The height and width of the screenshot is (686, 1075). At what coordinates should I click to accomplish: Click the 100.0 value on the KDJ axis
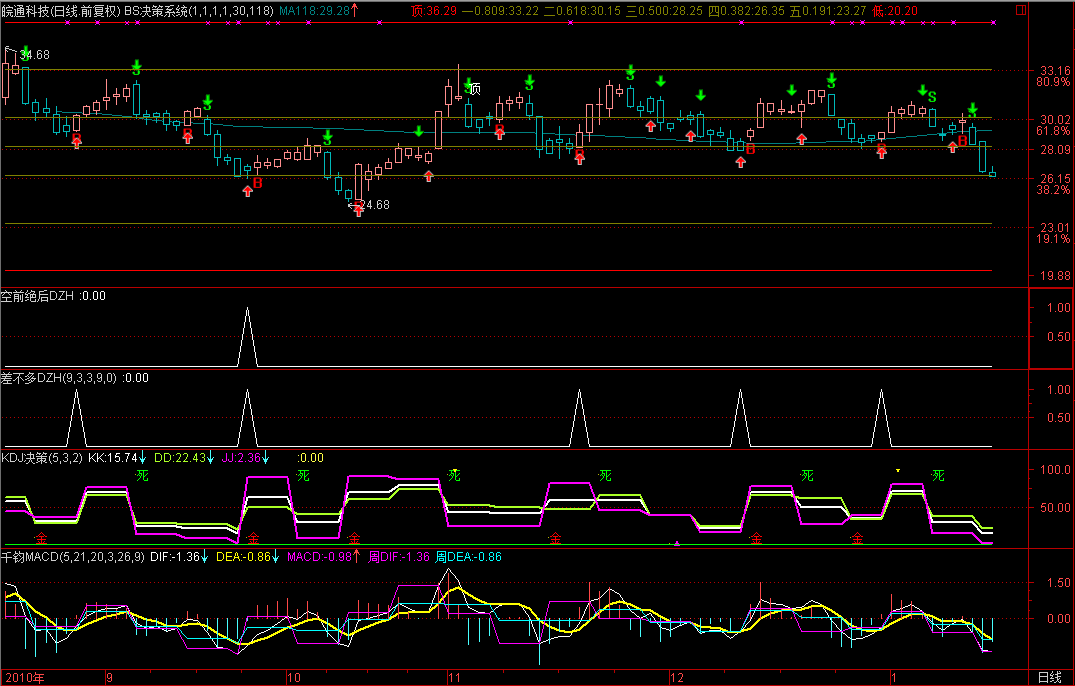click(x=1055, y=469)
